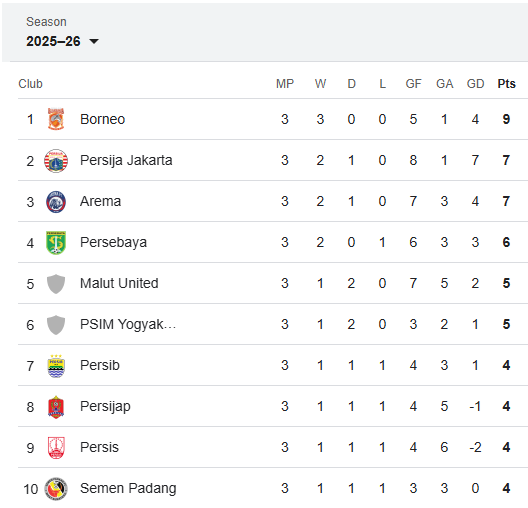Open the Persija Jakarta team link
The width and height of the screenshot is (528, 508).
pyautogui.click(x=126, y=160)
